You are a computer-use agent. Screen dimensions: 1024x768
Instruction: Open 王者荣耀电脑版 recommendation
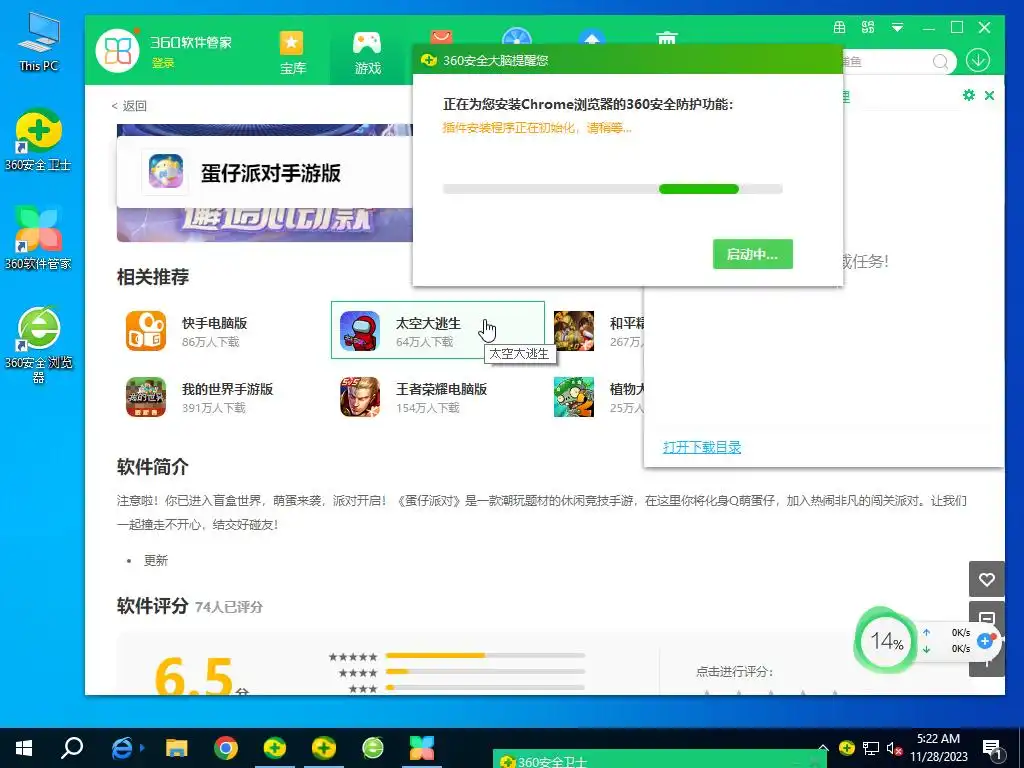click(438, 396)
